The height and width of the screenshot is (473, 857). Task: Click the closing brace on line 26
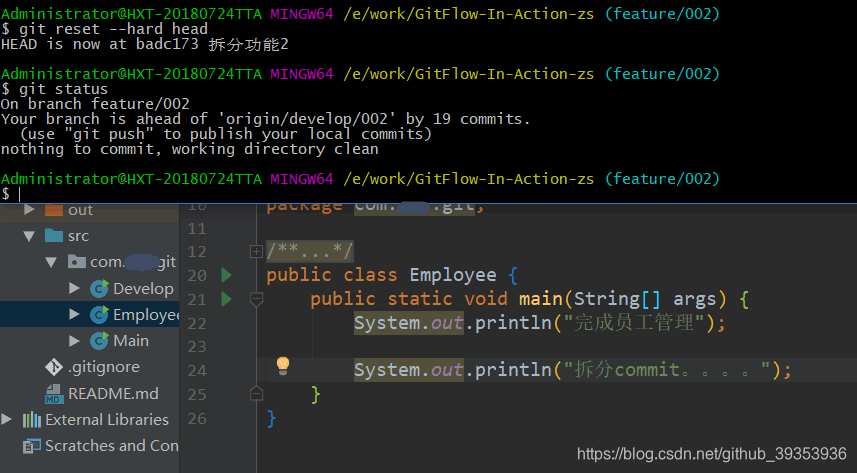pos(272,419)
